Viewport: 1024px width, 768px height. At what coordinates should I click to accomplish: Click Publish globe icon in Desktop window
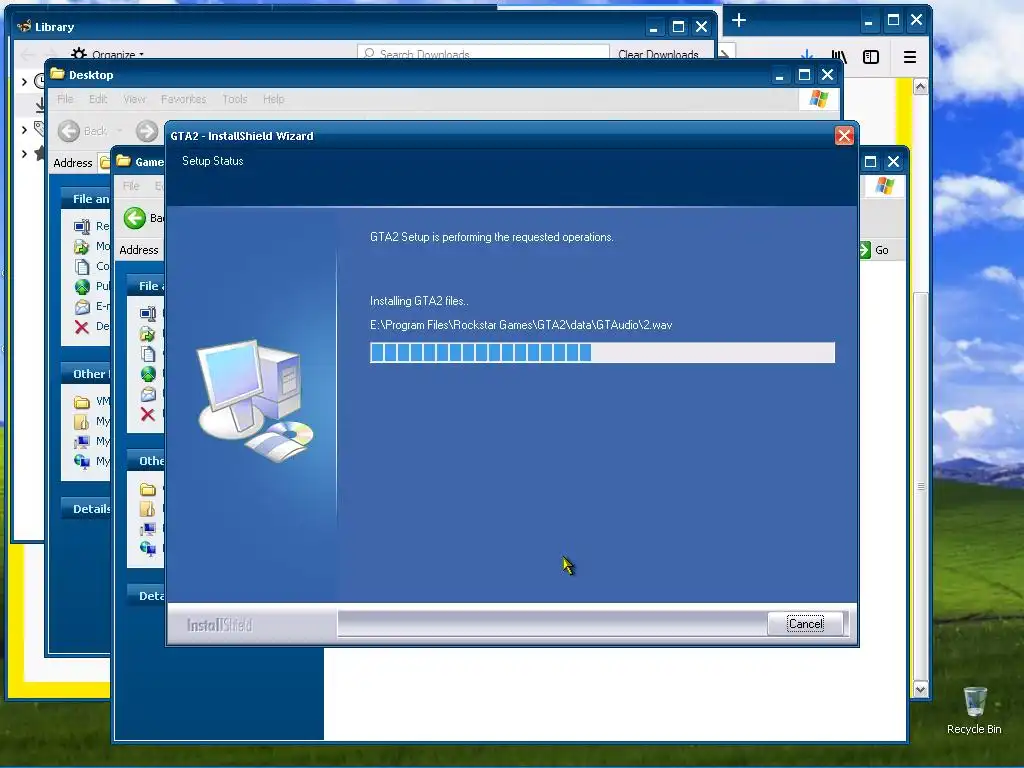(x=82, y=286)
